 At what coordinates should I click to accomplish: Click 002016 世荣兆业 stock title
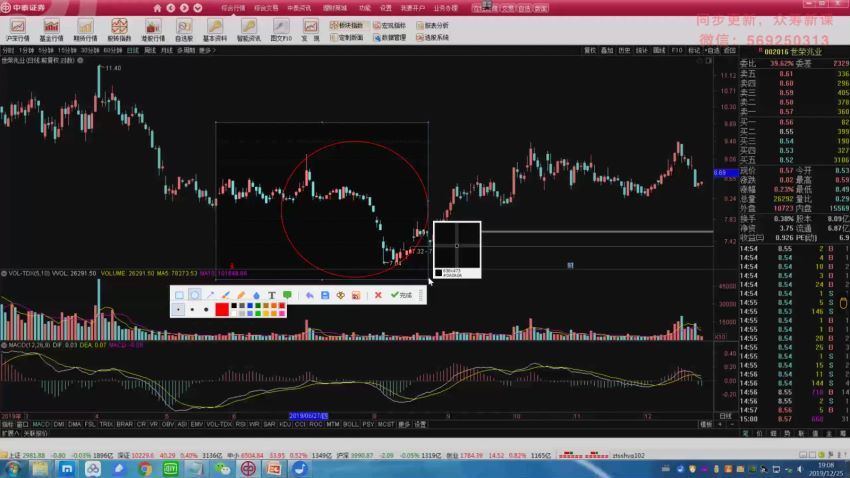click(793, 52)
